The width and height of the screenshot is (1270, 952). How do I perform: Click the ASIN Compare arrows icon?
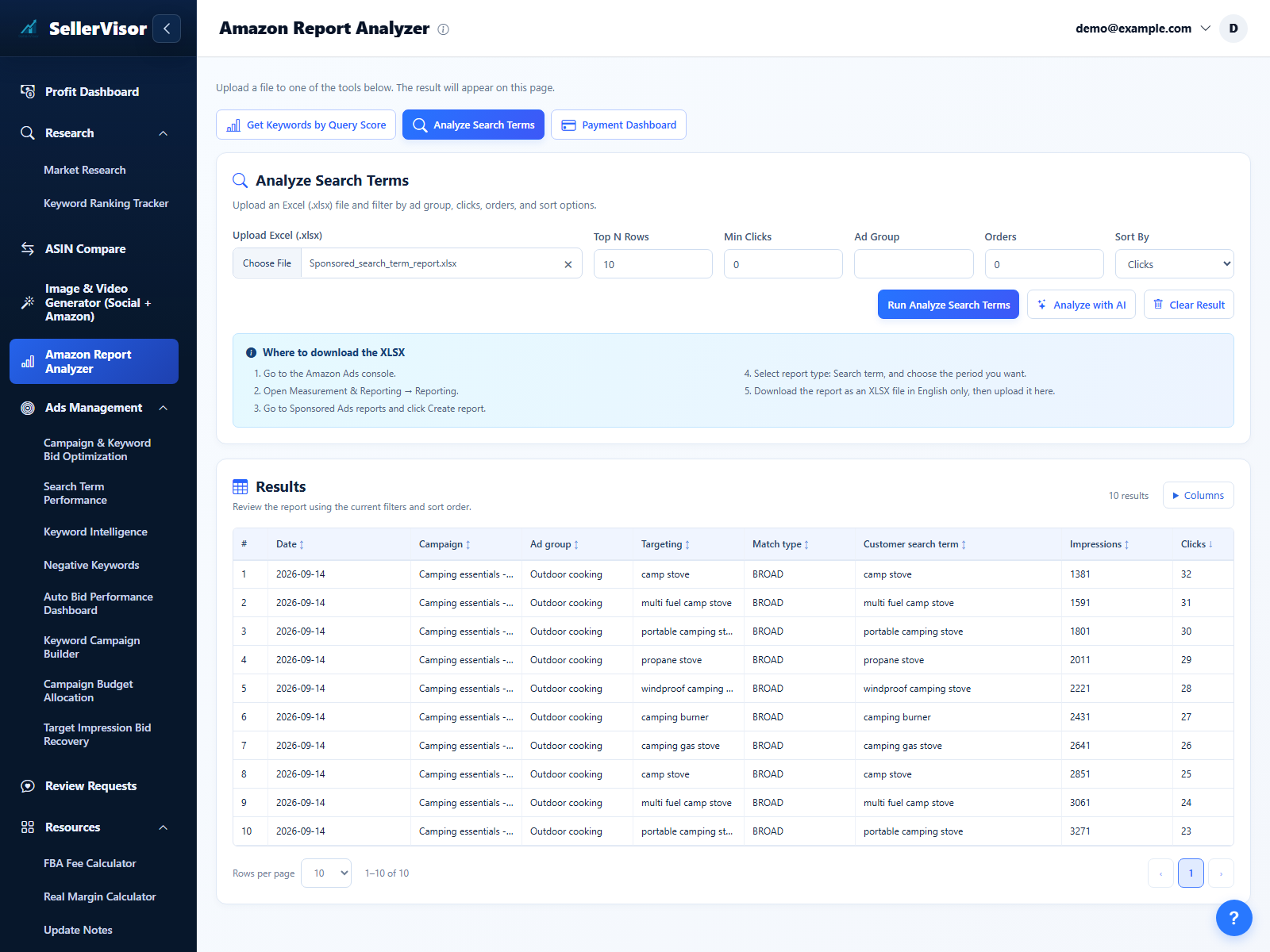tap(28, 248)
